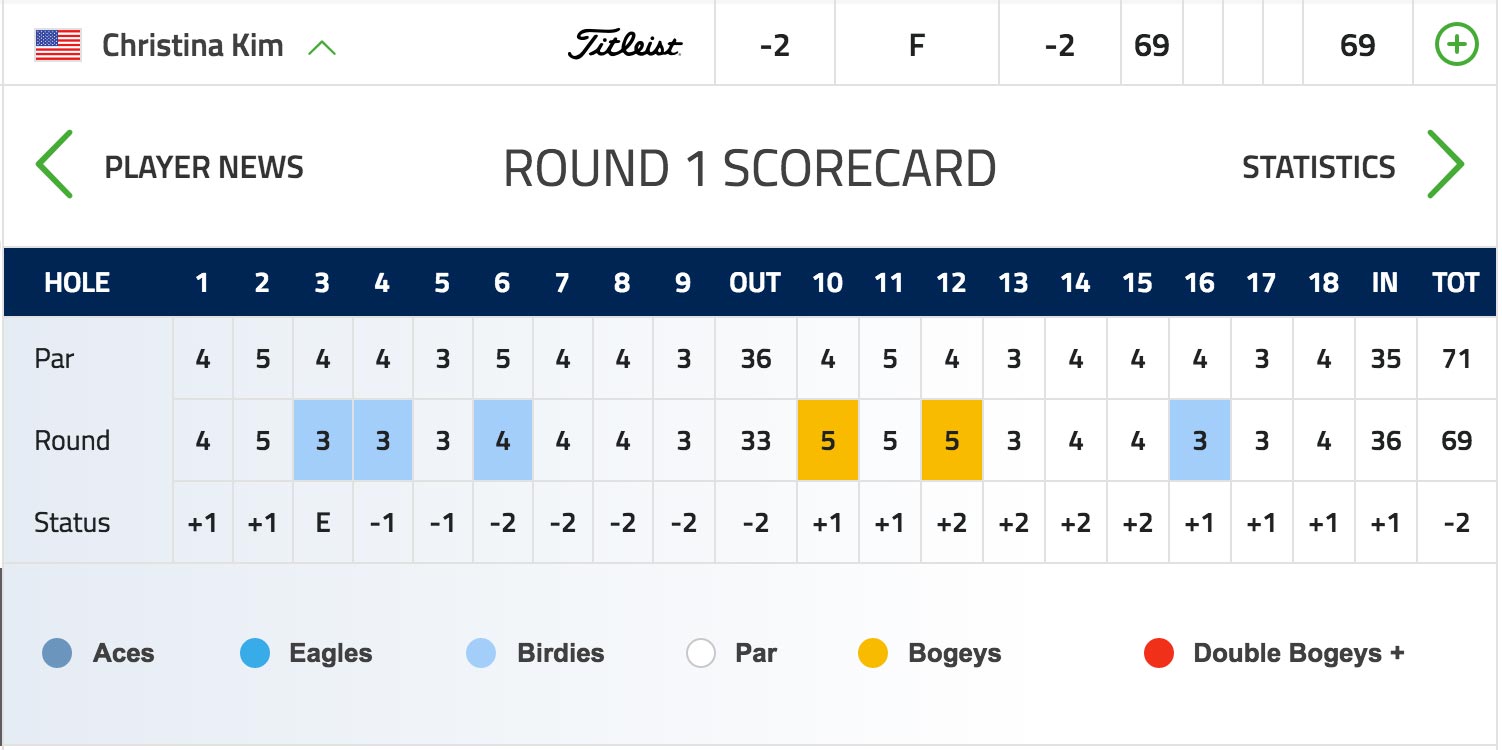
Task: Click hole 16 birdie score cell
Action: [1200, 440]
